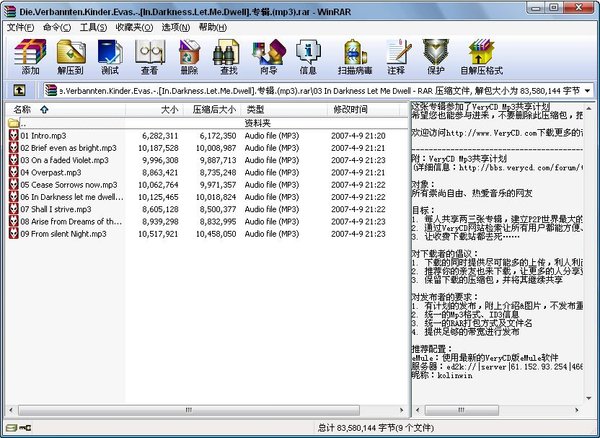Click the key icon in status bar
Image resolution: width=600 pixels, height=438 pixels.
pyautogui.click(x=25, y=428)
